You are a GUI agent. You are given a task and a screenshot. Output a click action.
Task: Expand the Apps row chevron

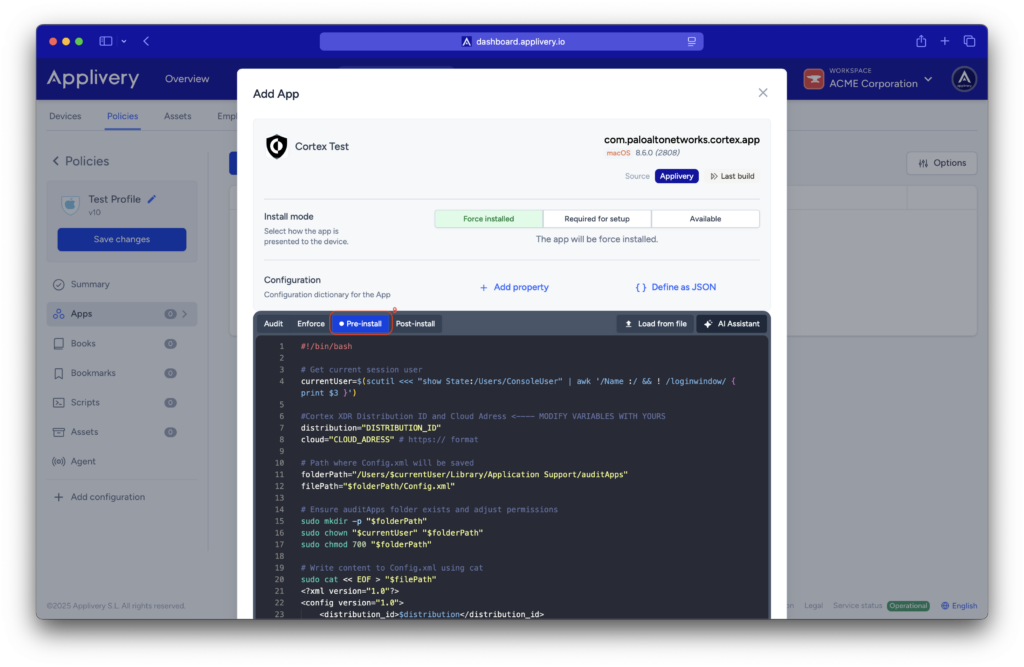click(x=185, y=314)
